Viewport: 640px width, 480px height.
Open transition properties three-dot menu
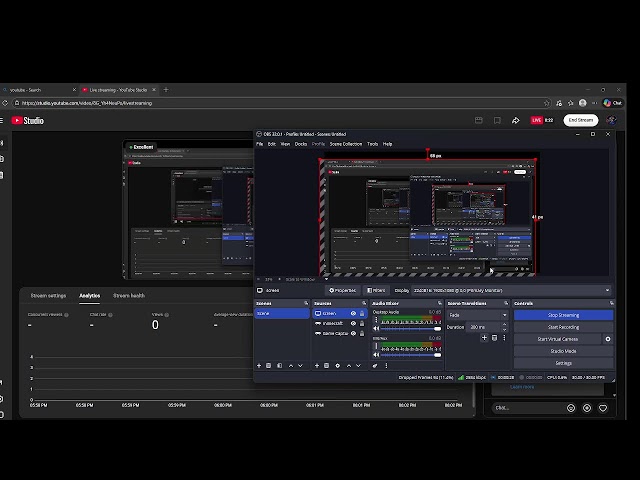coord(504,338)
